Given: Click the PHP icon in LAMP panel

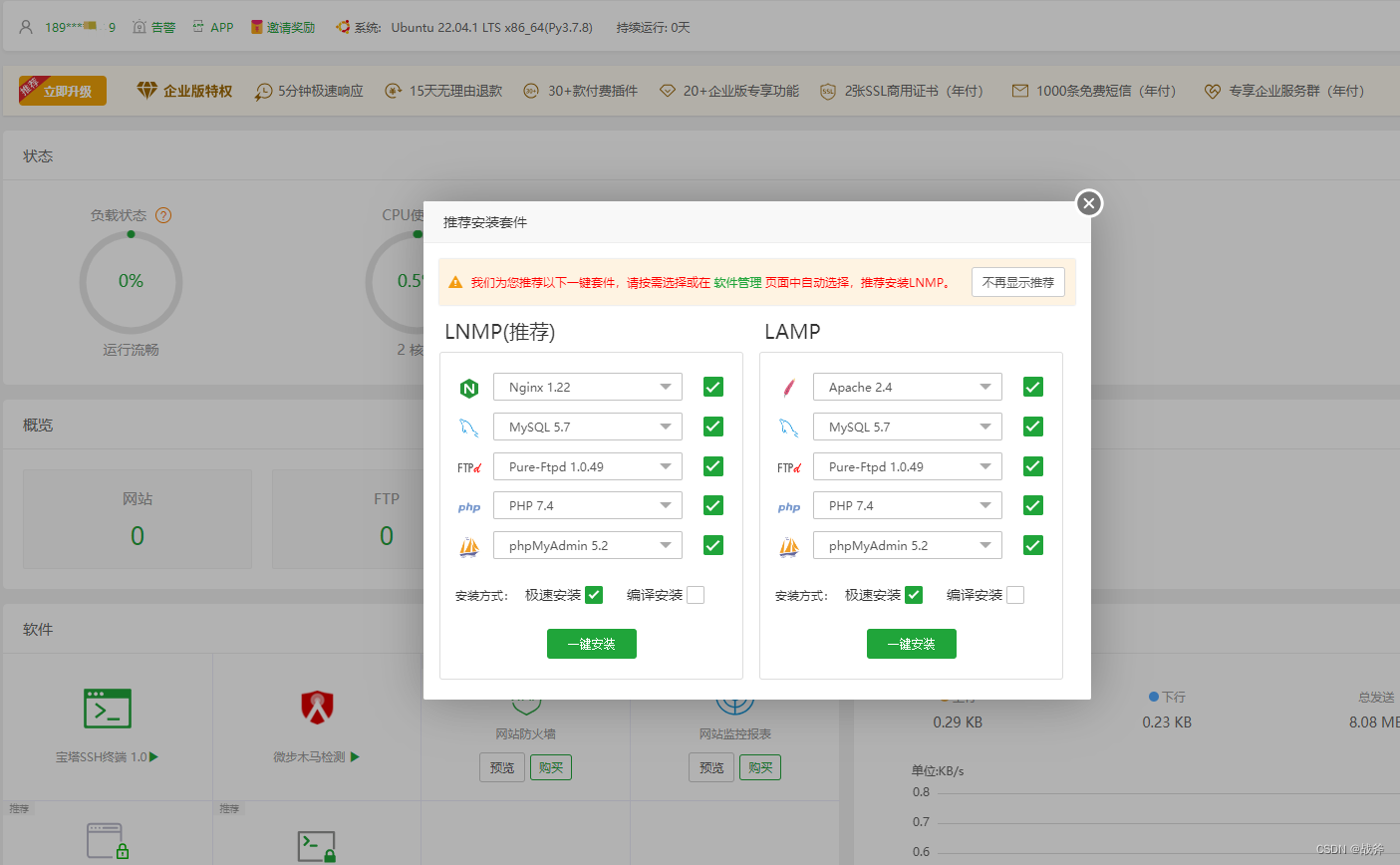Looking at the screenshot, I should pyautogui.click(x=789, y=507).
